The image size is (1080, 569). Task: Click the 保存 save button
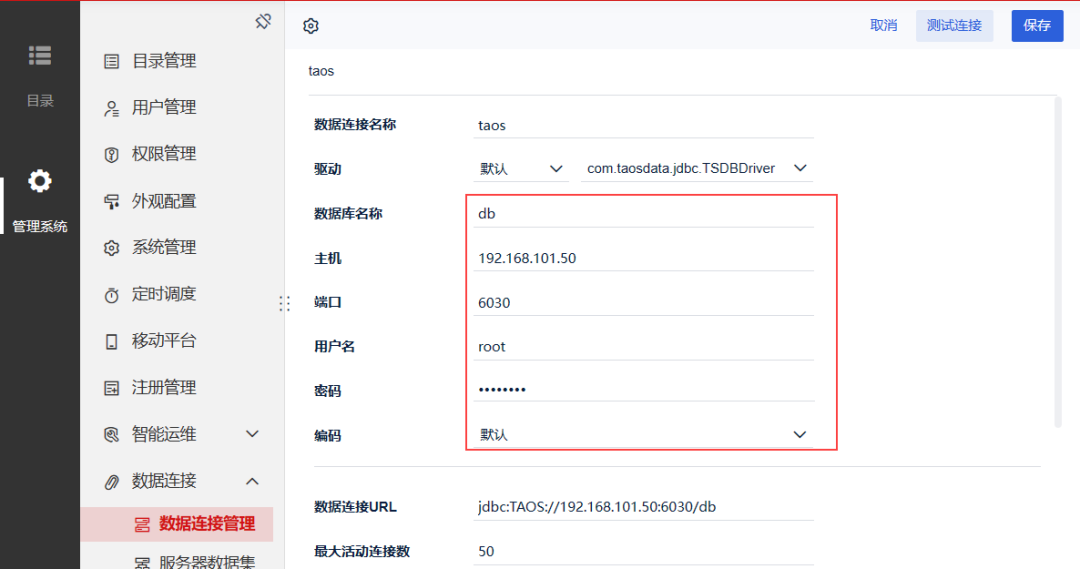(1037, 25)
